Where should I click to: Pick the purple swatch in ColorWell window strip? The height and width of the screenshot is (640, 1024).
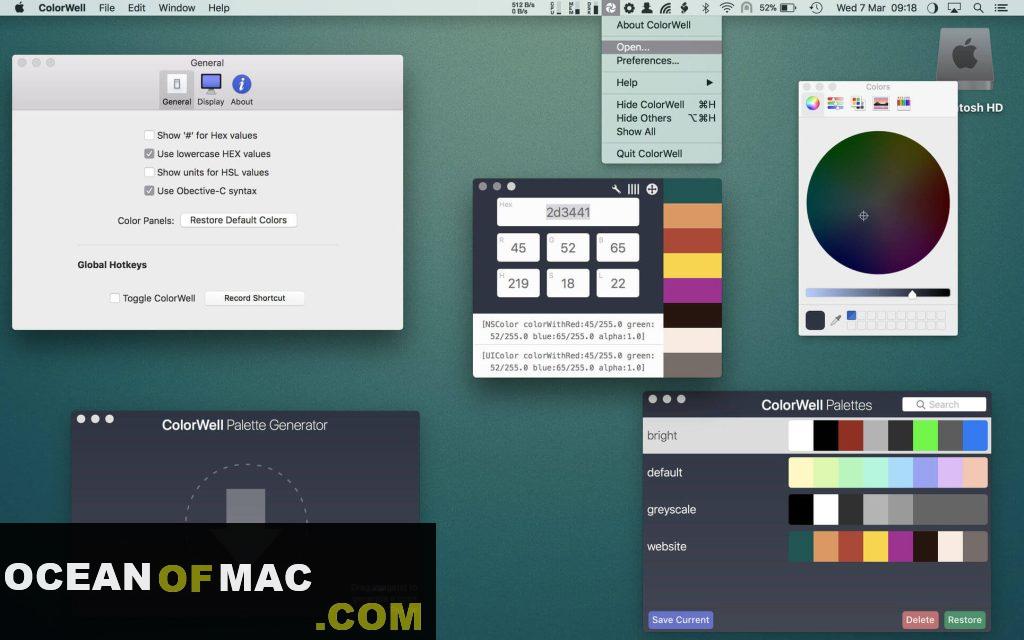click(692, 291)
